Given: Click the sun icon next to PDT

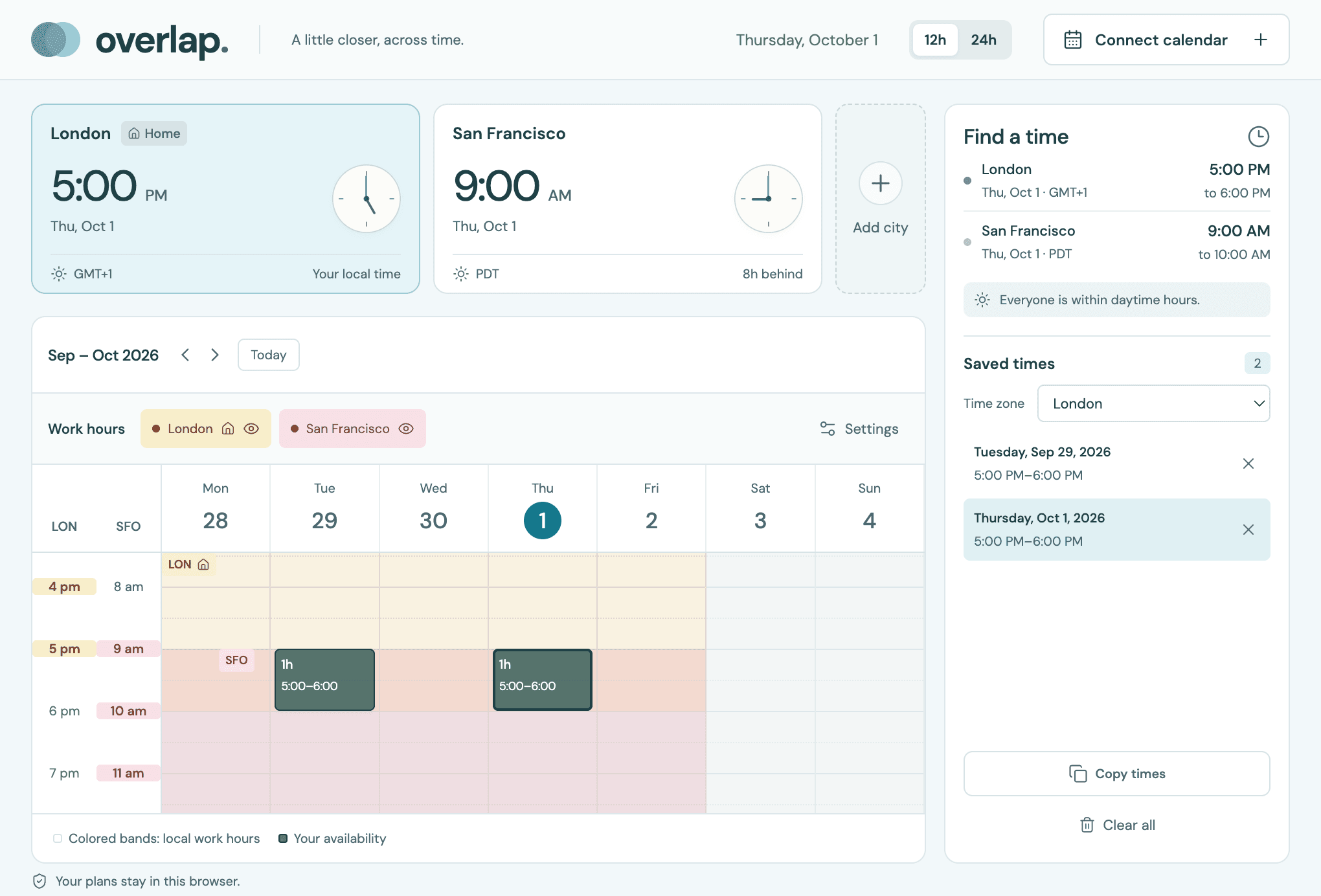Looking at the screenshot, I should click(461, 274).
